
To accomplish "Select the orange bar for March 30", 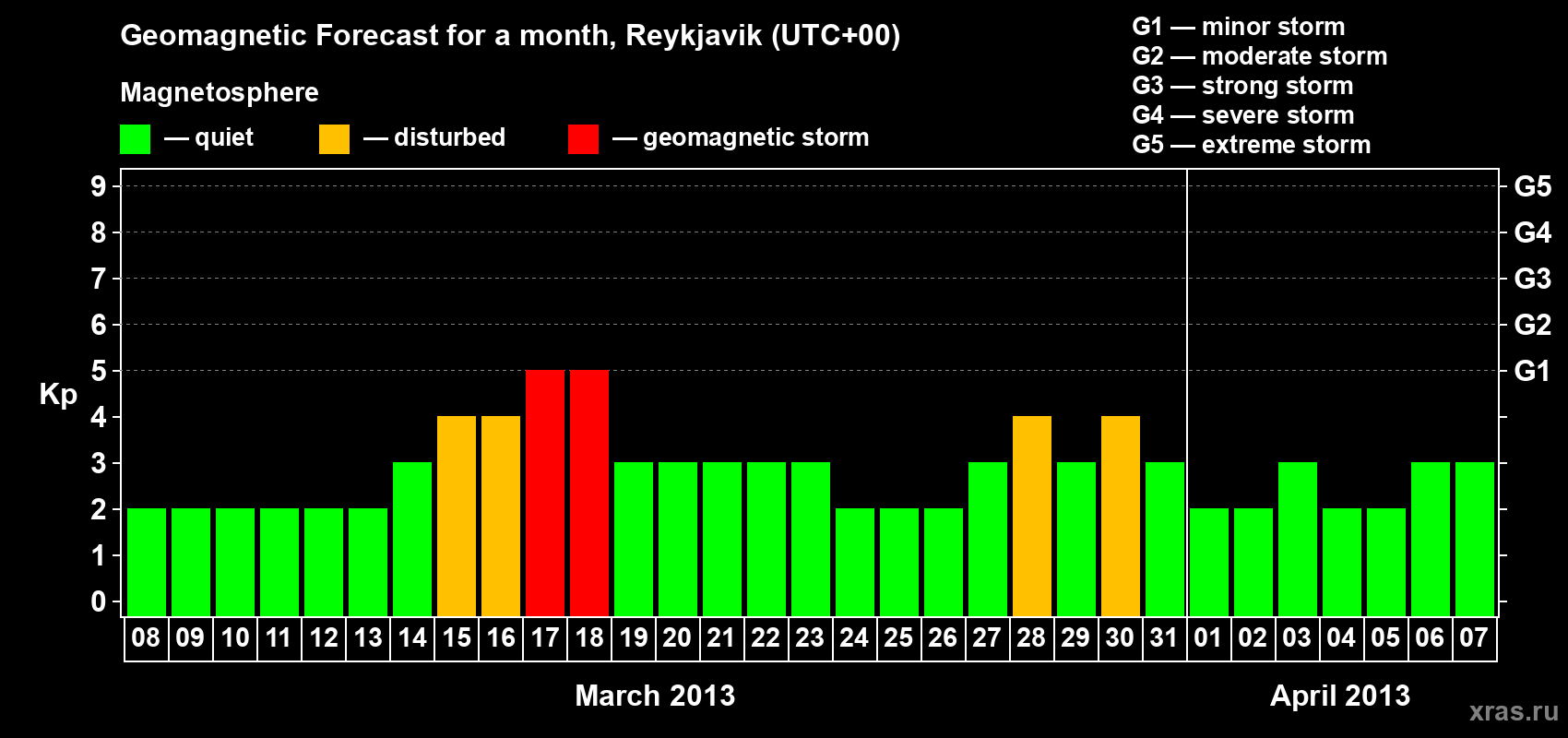I will click(1121, 516).
